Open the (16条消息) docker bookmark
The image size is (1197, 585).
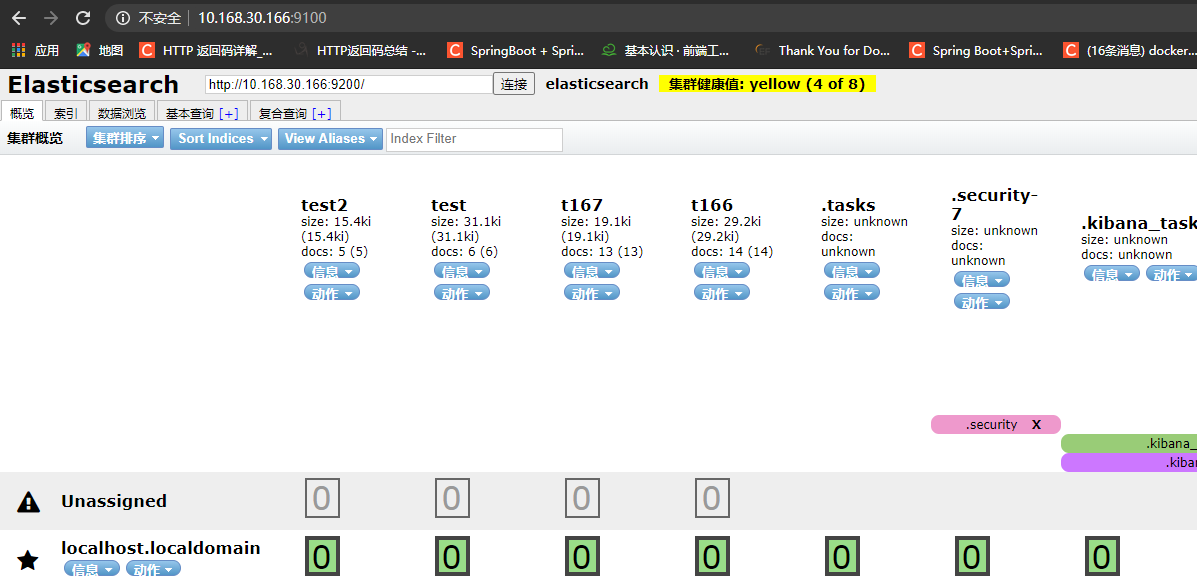pos(1130,50)
